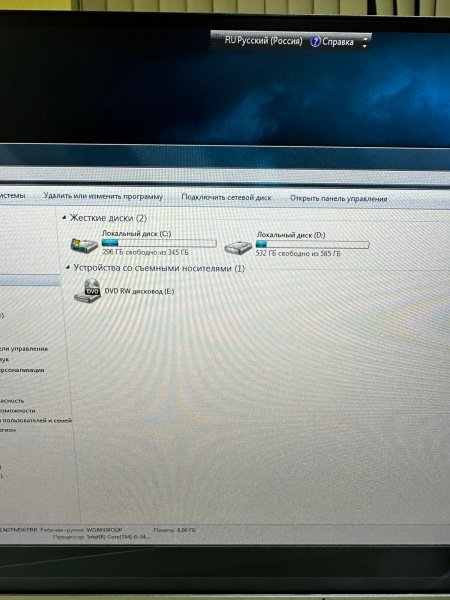
Task: Click the blue Справка help icon
Action: click(315, 42)
